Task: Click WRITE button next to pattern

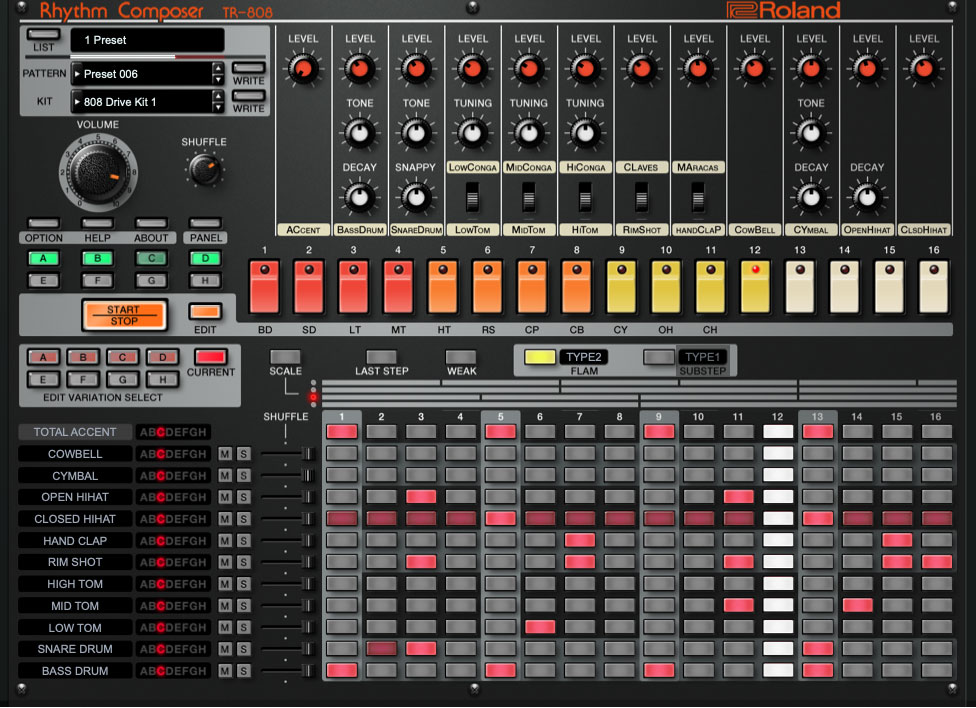Action: click(248, 67)
